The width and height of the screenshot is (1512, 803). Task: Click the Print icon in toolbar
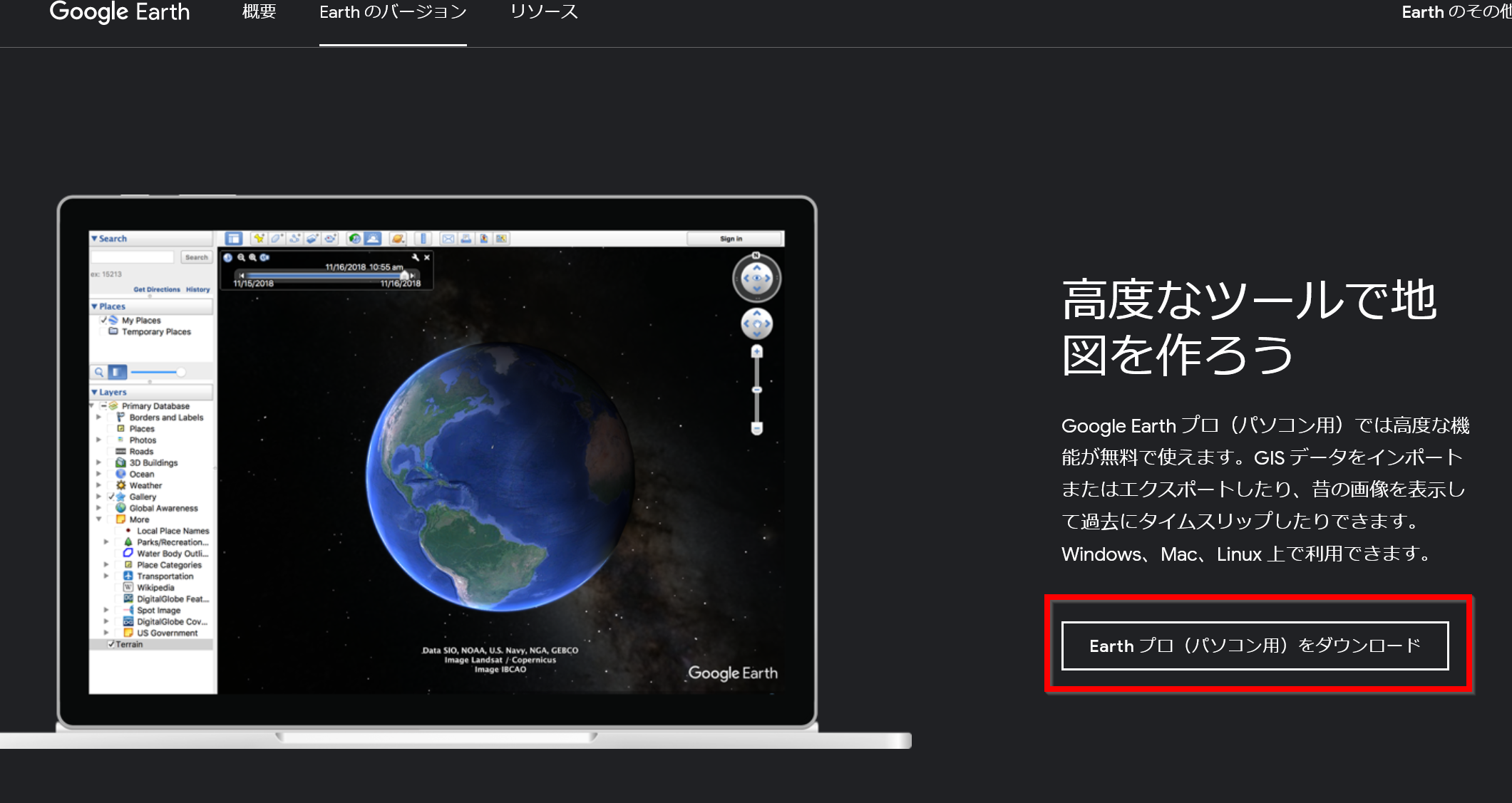tap(466, 239)
